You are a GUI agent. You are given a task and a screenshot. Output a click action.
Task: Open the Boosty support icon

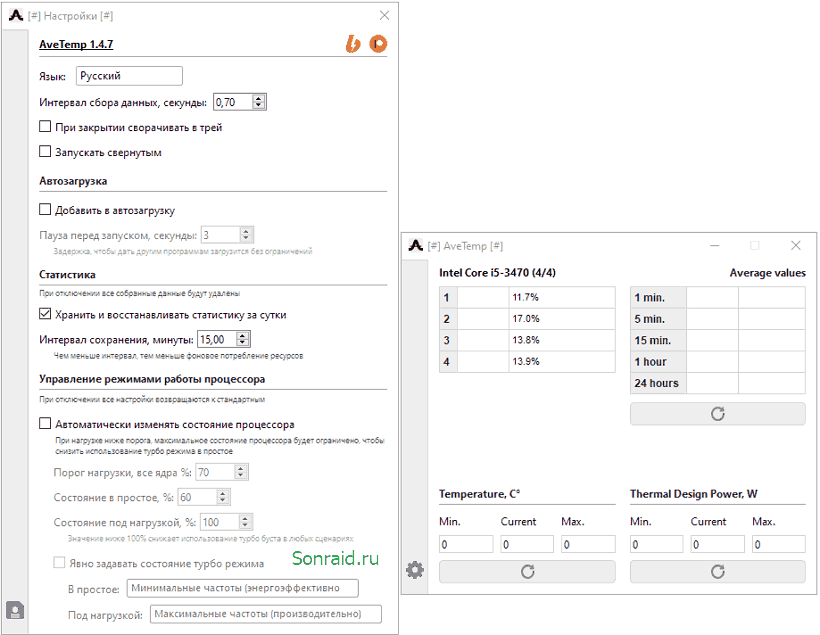(353, 44)
